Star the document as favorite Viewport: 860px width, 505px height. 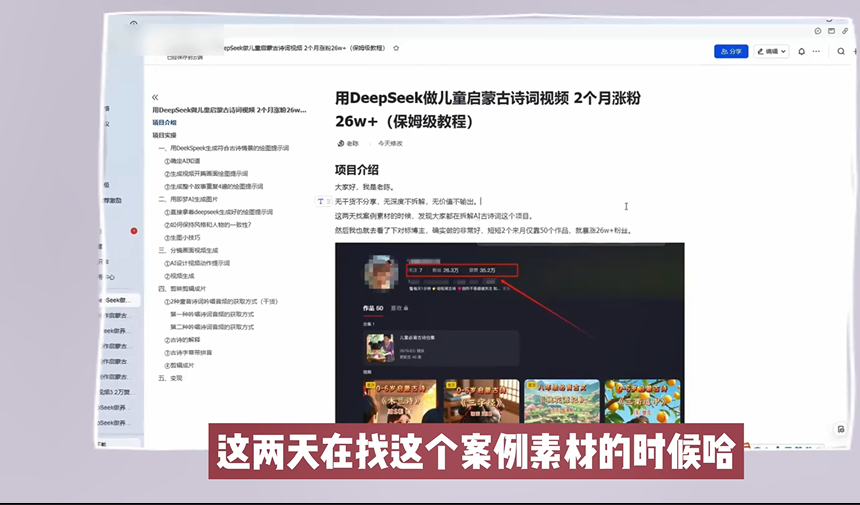coord(396,48)
